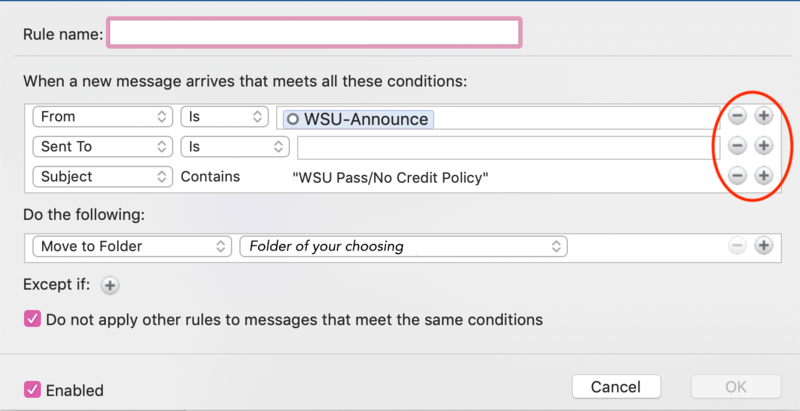The image size is (800, 411).
Task: Choose folder from Folder of your choosing
Action: tap(403, 246)
